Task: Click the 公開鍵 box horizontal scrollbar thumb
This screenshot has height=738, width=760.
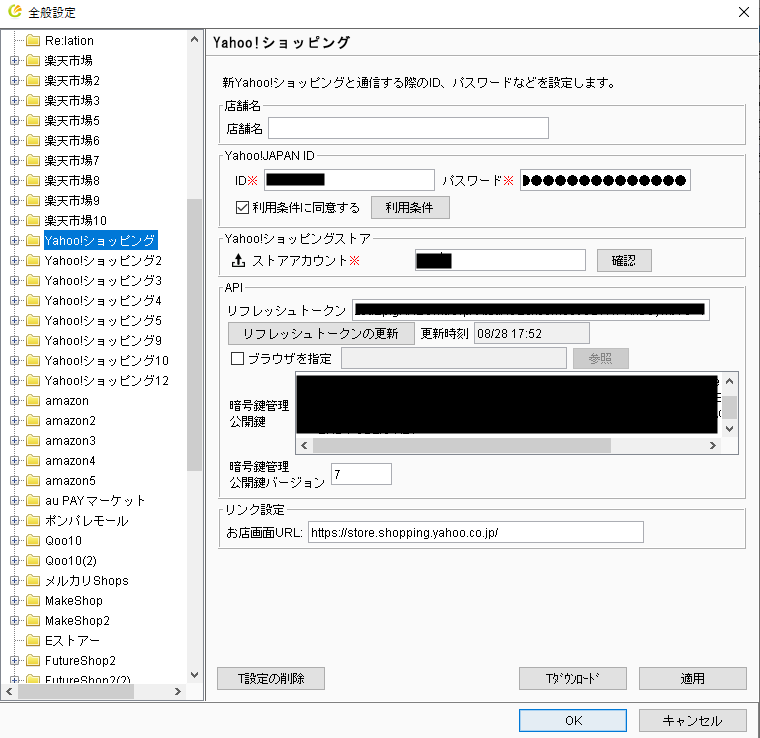Action: point(461,445)
